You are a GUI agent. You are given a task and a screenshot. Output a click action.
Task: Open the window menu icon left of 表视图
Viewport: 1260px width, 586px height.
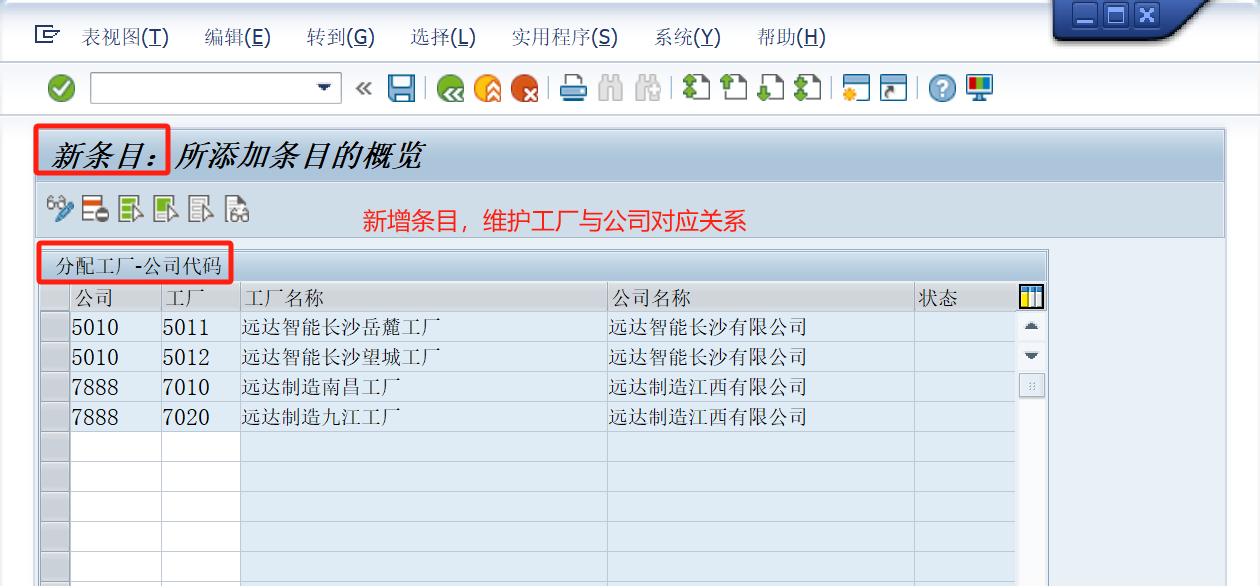pos(46,36)
